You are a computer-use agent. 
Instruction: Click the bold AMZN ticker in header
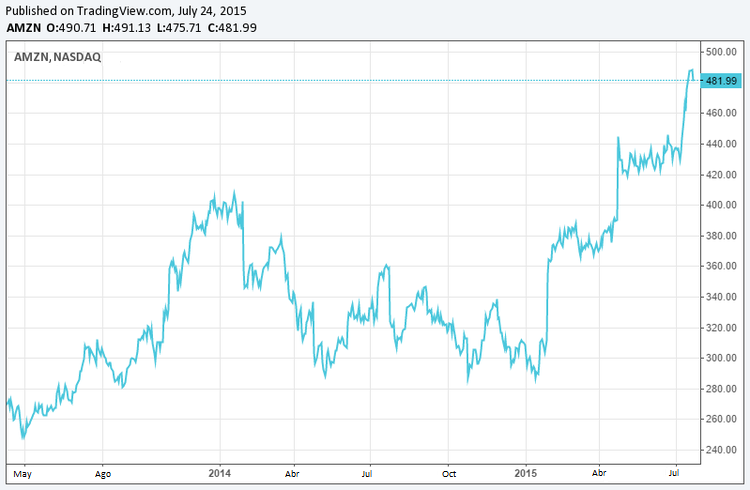pos(25,27)
